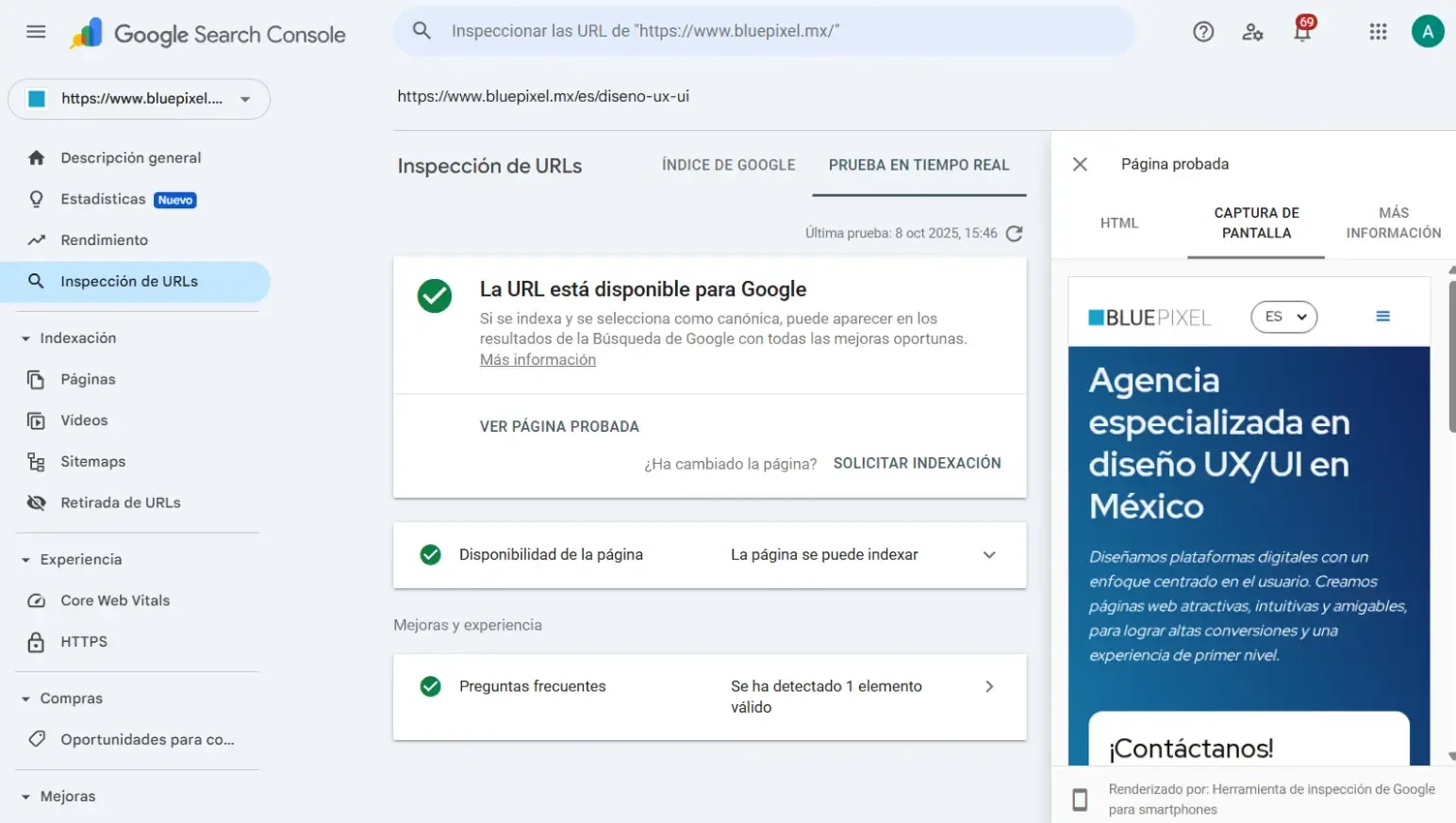Click the URL inspection search field
Screen dimensions: 1456x823
tap(764, 31)
